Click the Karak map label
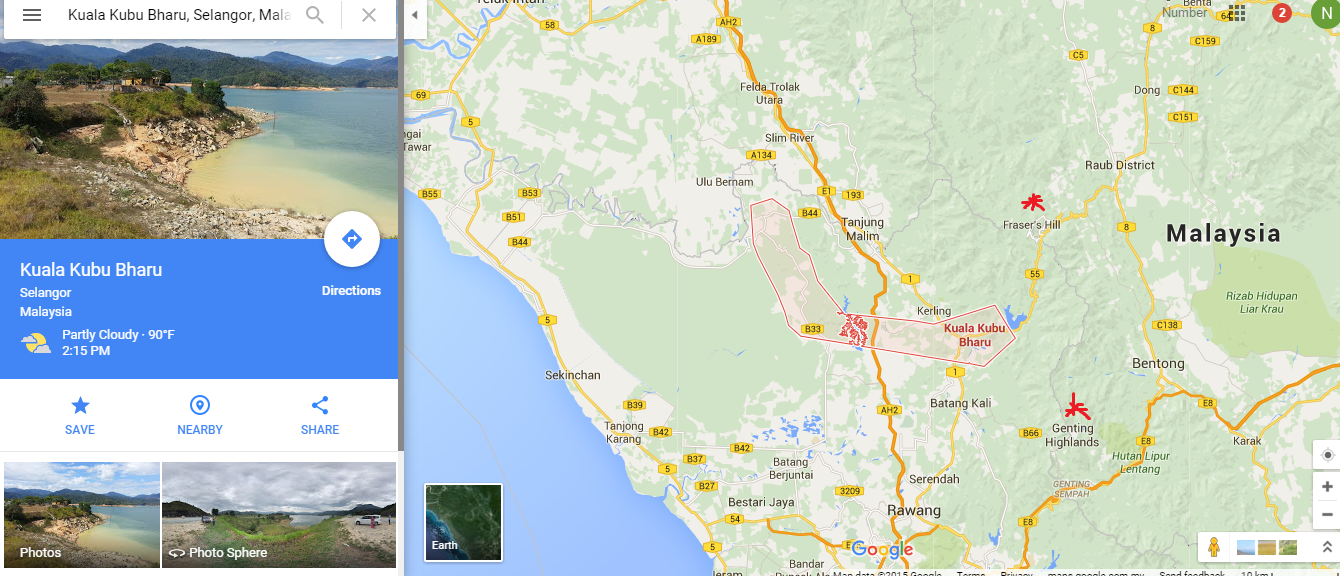 pos(1247,441)
